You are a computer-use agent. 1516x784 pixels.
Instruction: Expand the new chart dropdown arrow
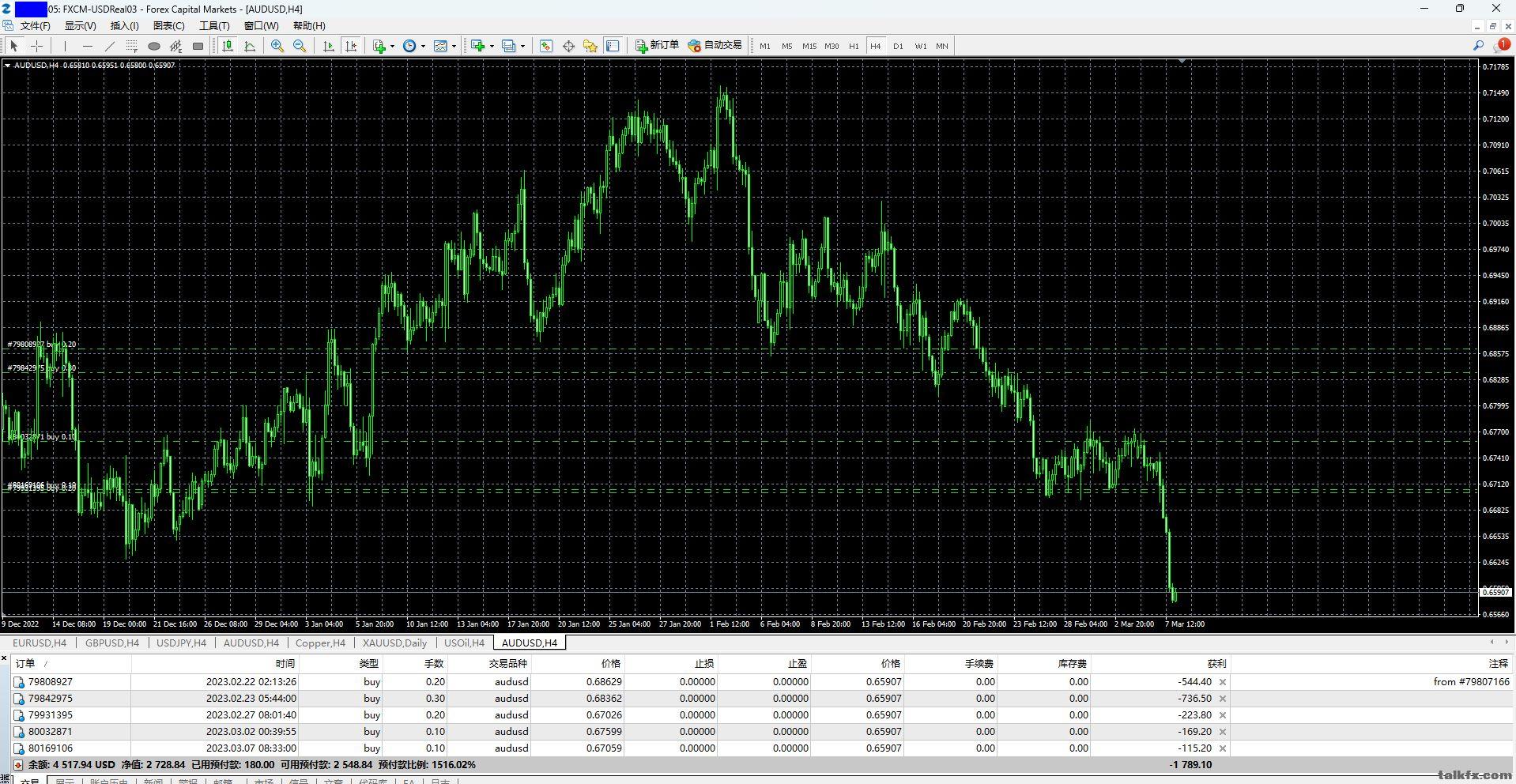(x=492, y=46)
